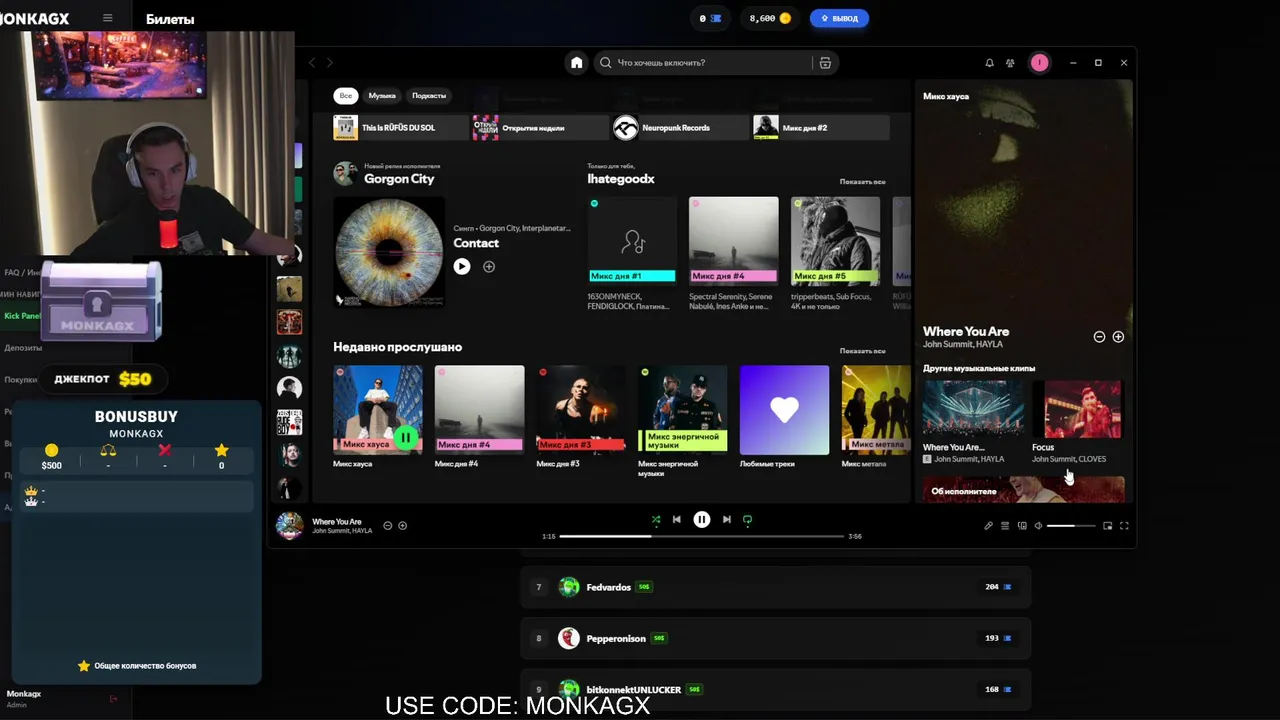Click the logout icon next to Monkagx Admin
This screenshot has width=1280, height=720.
click(113, 698)
